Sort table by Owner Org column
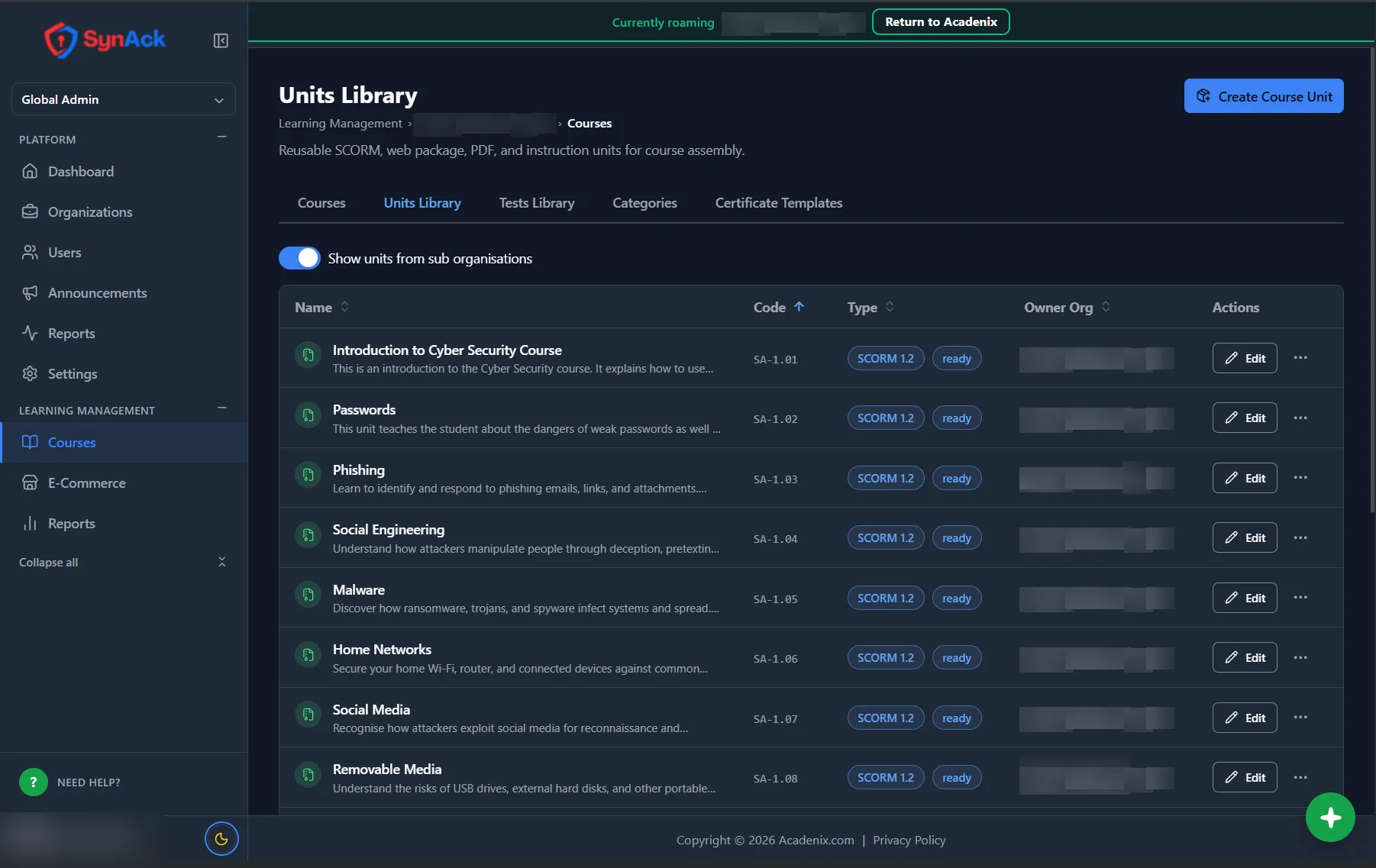The height and width of the screenshot is (868, 1376). pyautogui.click(x=1068, y=307)
